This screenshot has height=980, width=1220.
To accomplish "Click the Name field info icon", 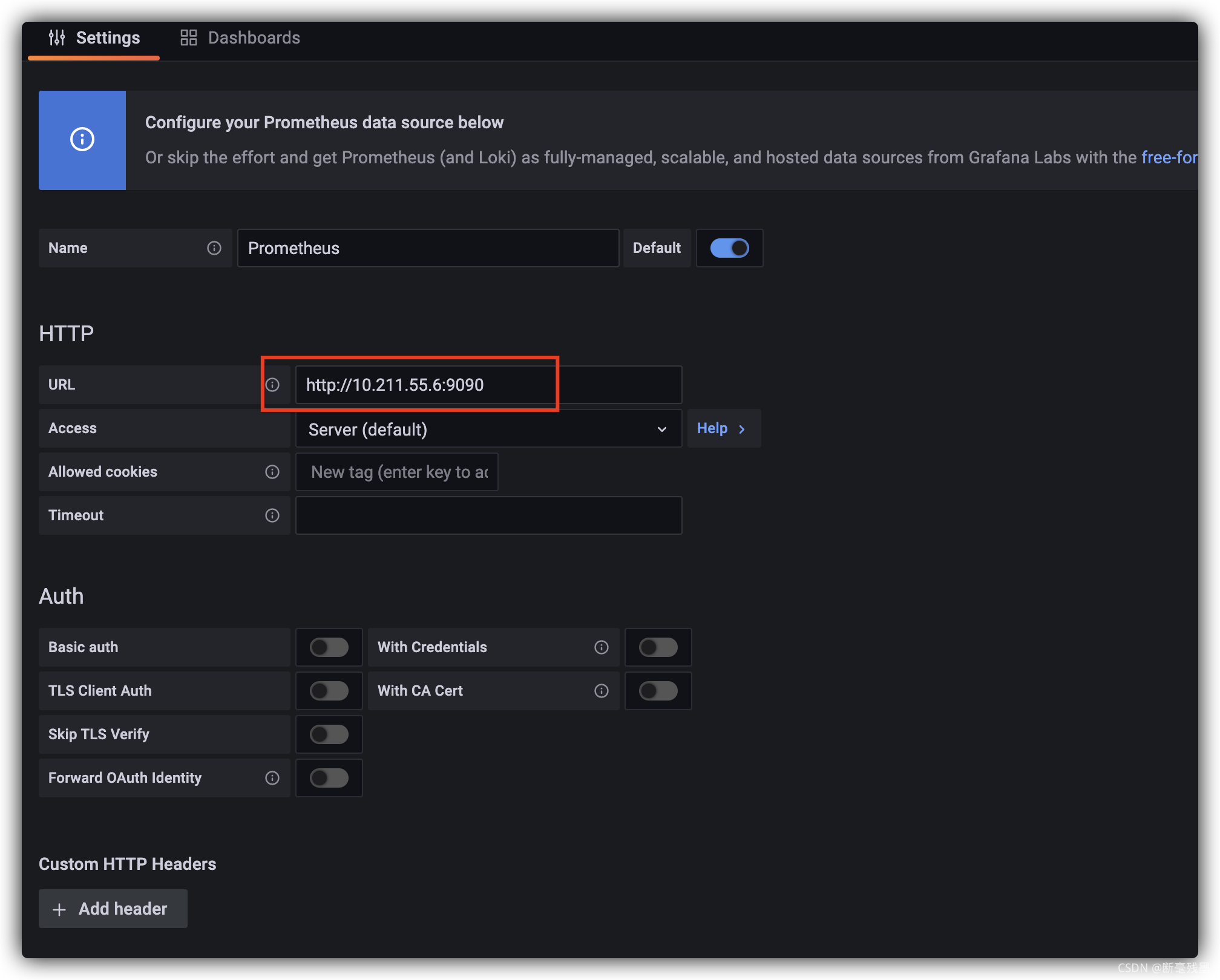I will 214,248.
